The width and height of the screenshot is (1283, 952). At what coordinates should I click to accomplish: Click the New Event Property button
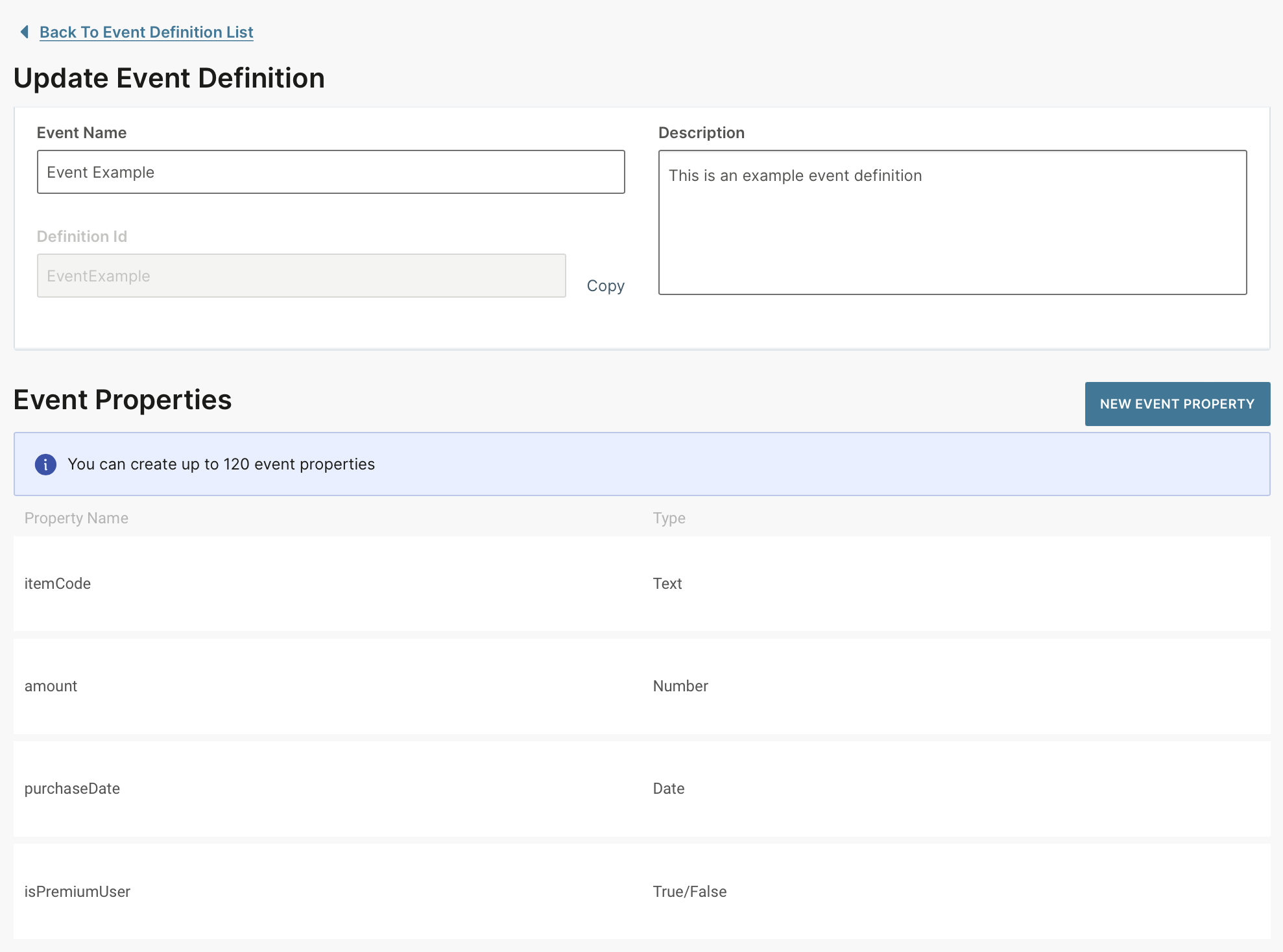point(1177,403)
